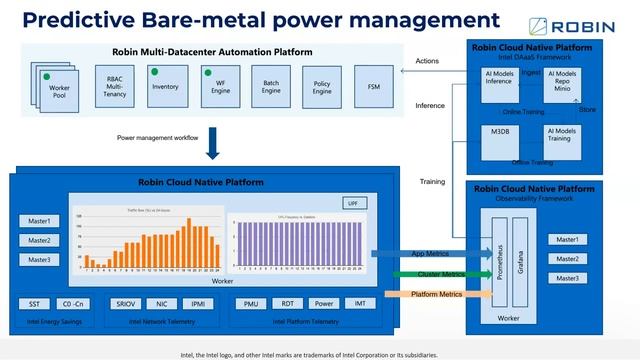Screen dimensions: 640x360
Task: Select the IPMI box
Action: [x=198, y=304]
